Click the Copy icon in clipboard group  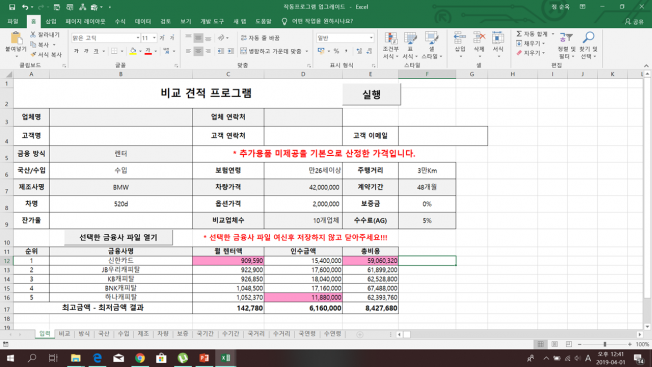pyautogui.click(x=33, y=44)
